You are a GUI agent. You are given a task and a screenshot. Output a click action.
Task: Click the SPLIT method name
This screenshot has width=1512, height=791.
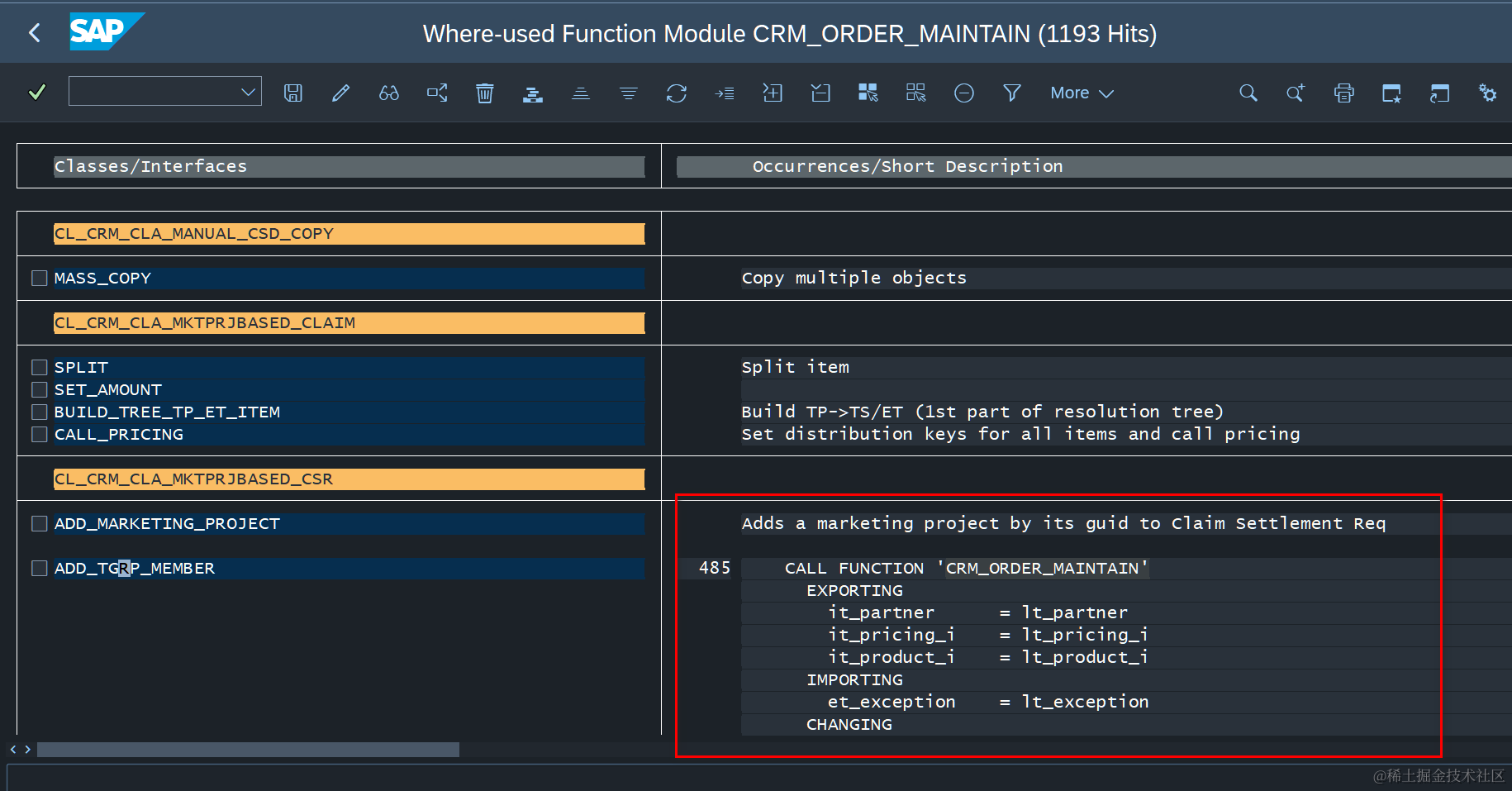(x=81, y=368)
